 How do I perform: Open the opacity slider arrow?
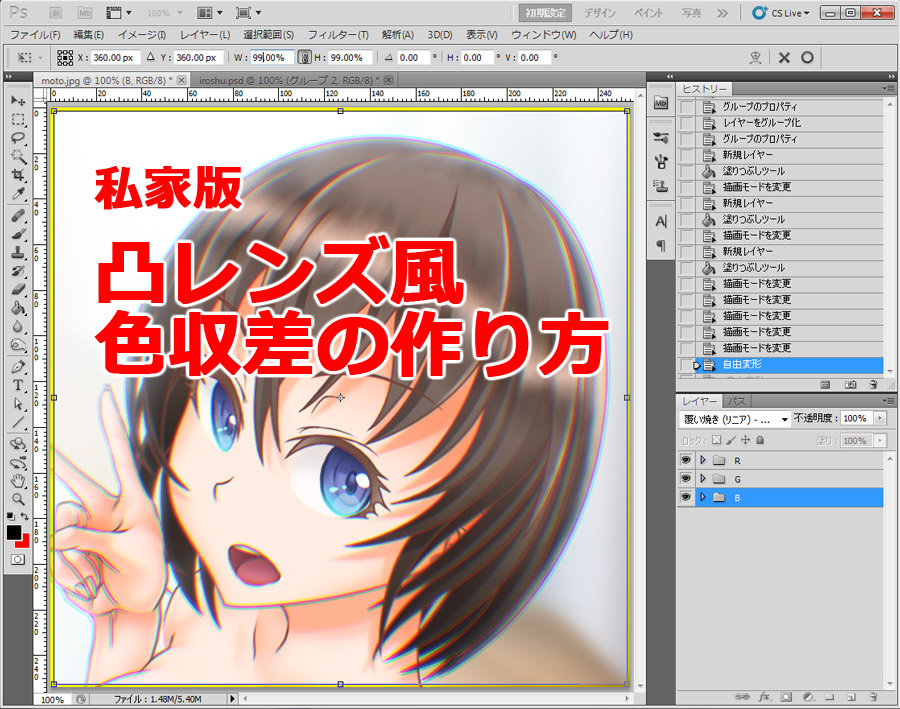point(879,419)
